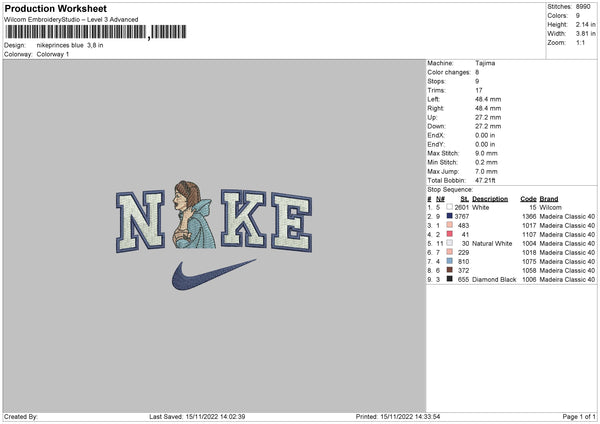Click the barcode under the header
Viewport: 600px width, 424px height.
96,32
